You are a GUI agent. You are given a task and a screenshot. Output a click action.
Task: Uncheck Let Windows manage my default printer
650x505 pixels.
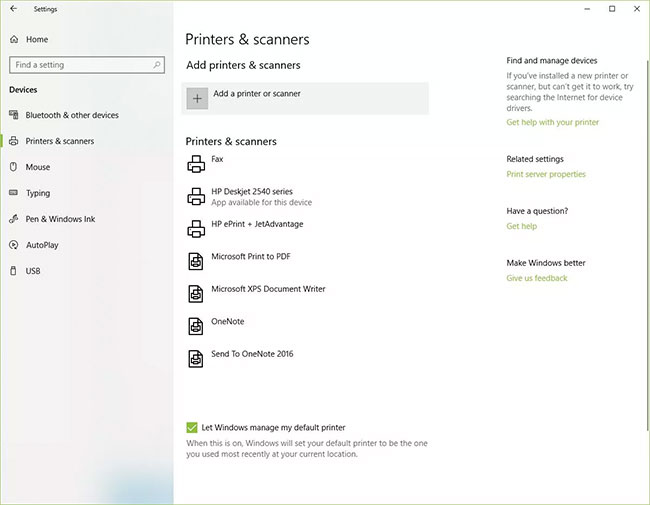[192, 427]
